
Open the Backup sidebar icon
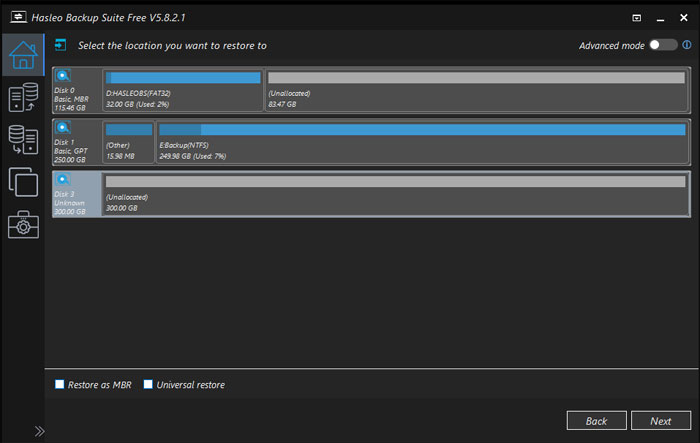click(23, 97)
